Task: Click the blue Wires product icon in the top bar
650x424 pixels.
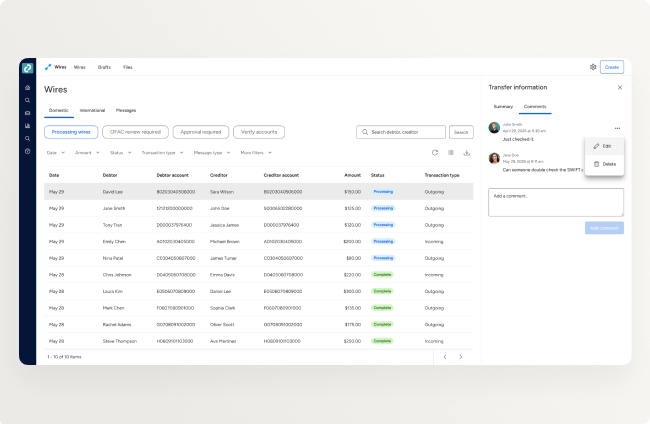Action: (x=48, y=67)
